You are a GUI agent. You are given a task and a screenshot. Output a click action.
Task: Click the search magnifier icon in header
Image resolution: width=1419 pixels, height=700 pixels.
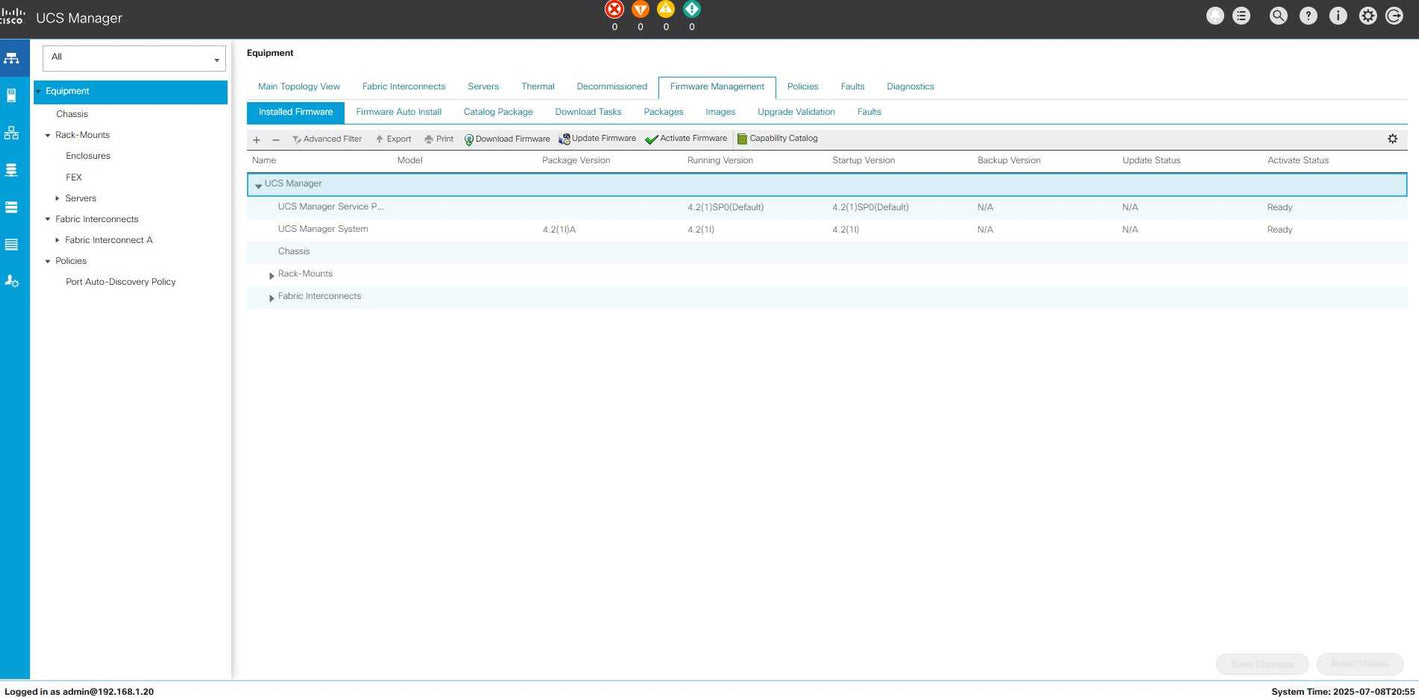click(1278, 16)
